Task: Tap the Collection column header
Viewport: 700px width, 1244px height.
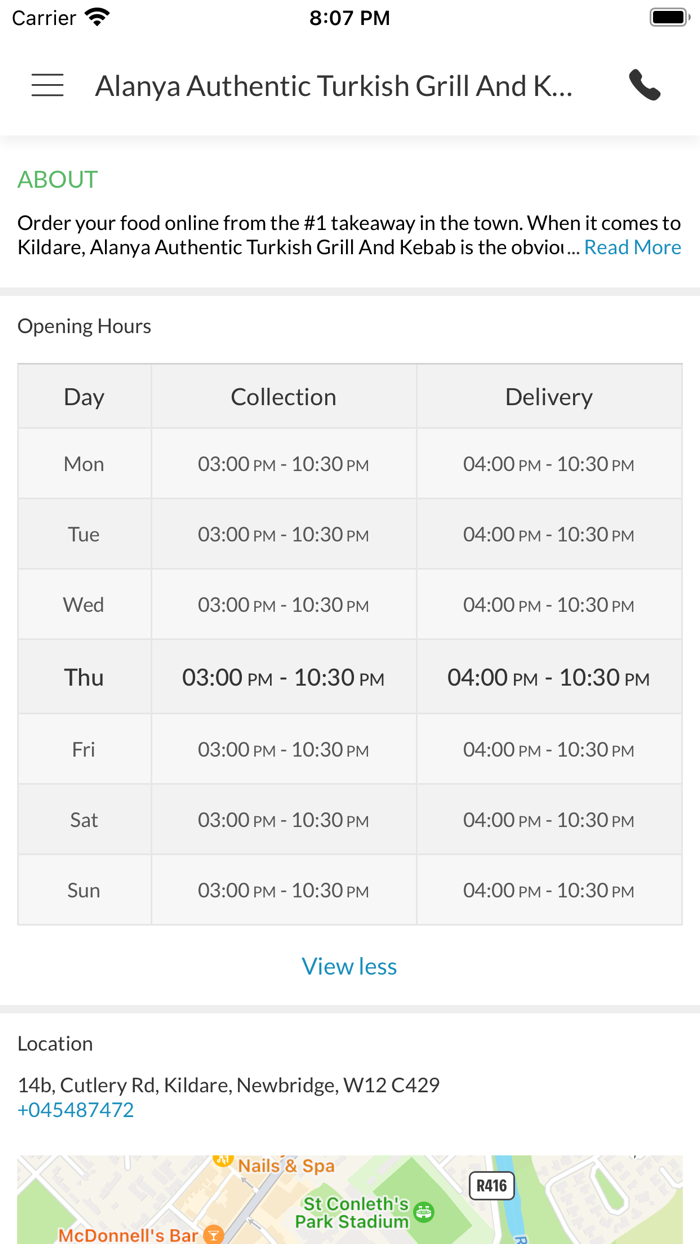Action: (283, 397)
